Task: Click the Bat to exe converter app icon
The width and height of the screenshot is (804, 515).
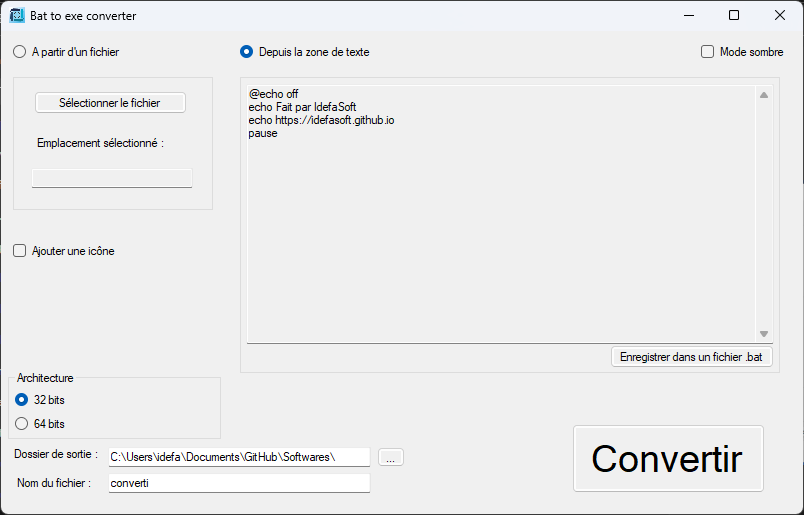Action: pyautogui.click(x=17, y=15)
